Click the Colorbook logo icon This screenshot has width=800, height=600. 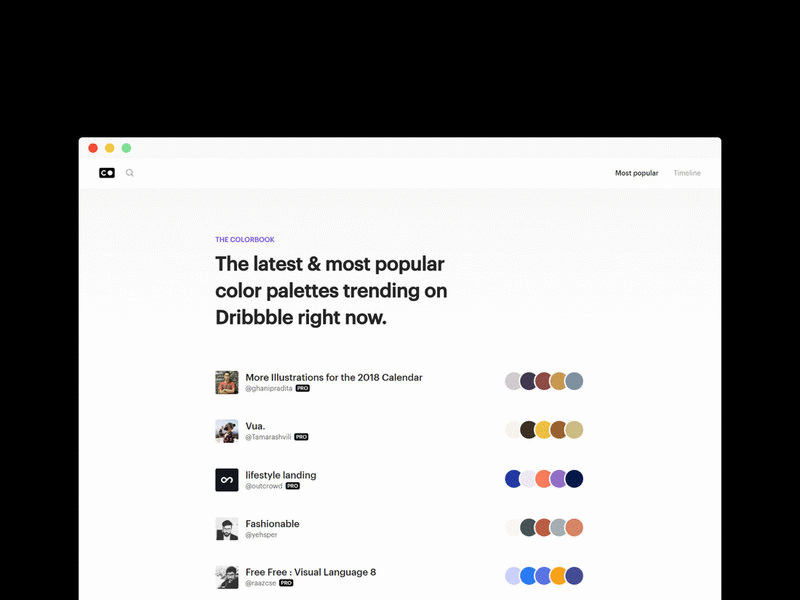coord(106,172)
